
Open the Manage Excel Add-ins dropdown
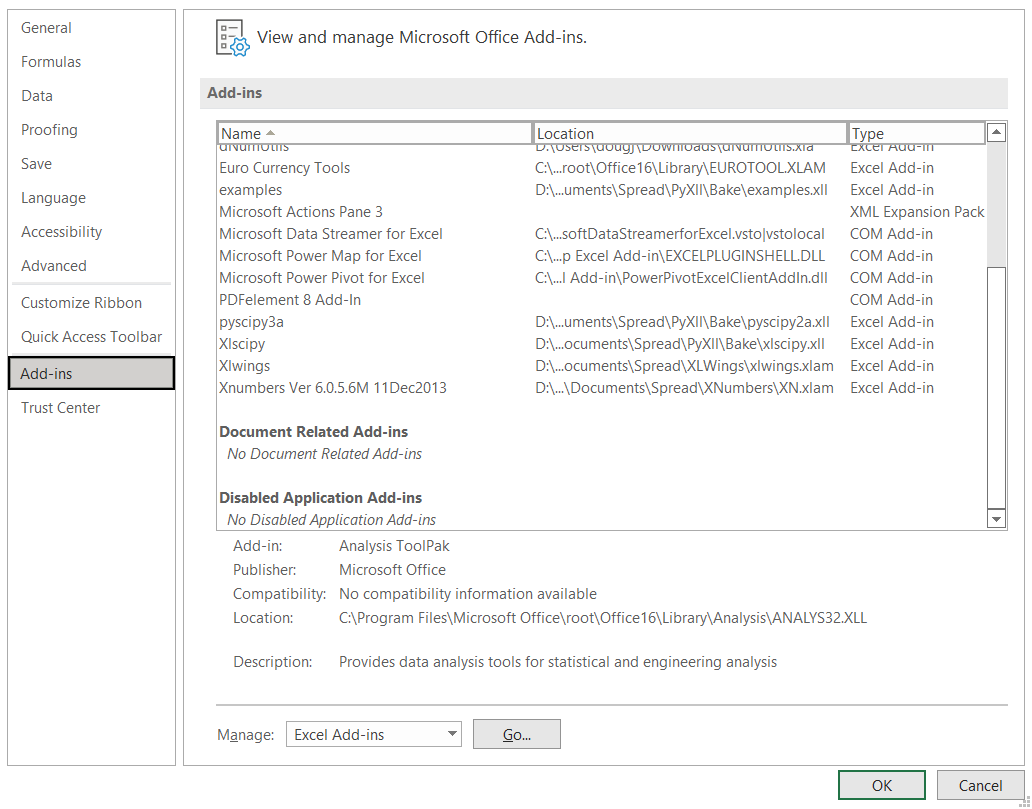click(373, 734)
